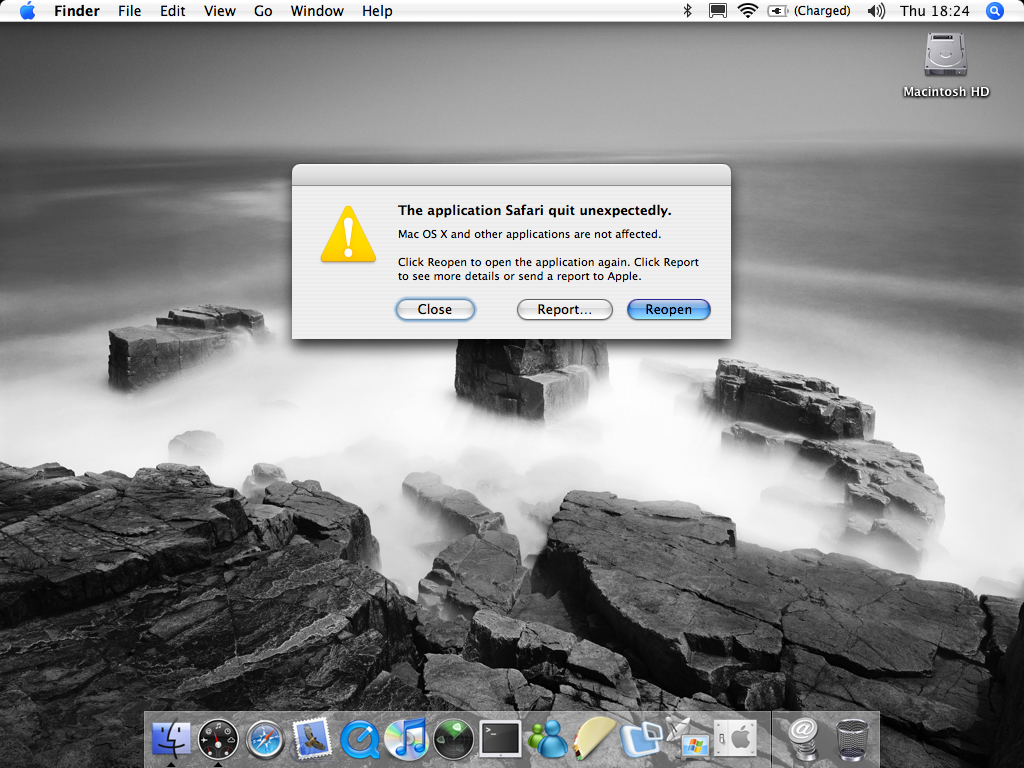Open the Trash in the Dock

pos(851,739)
